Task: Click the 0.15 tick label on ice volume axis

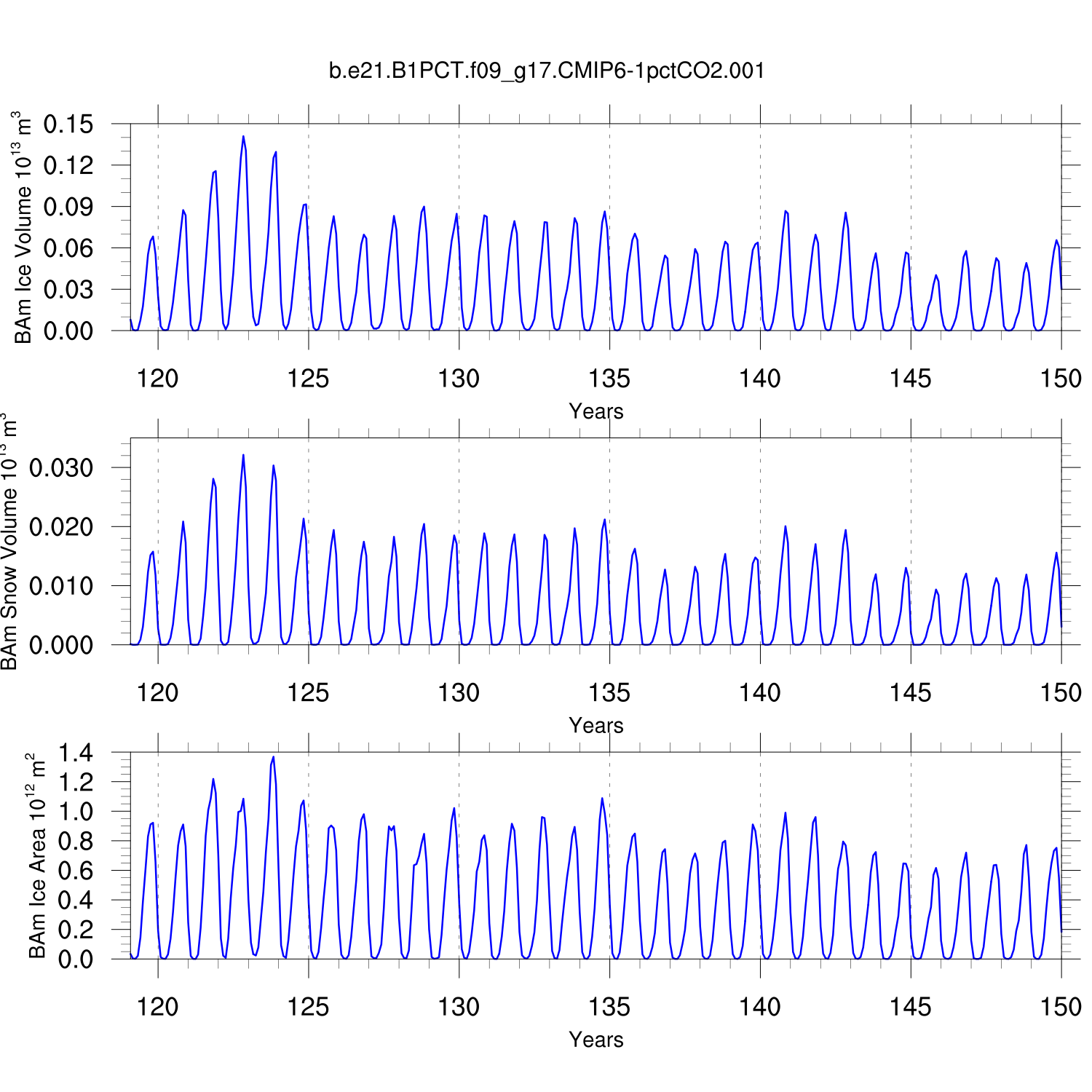Action: [x=68, y=124]
